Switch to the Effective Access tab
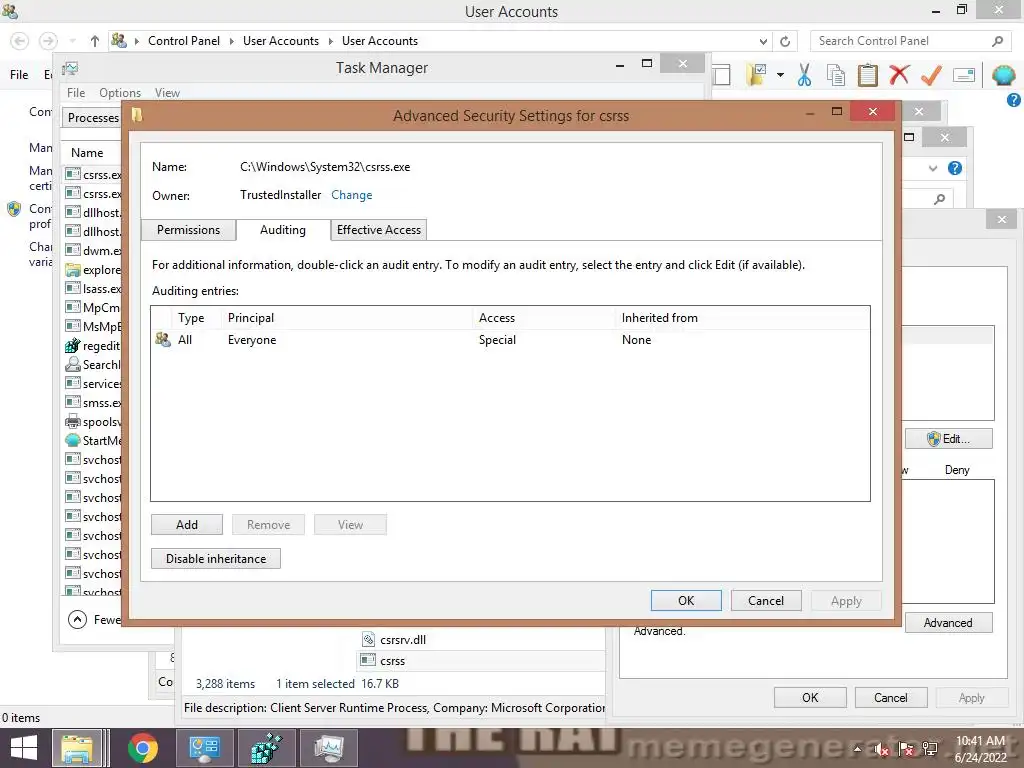This screenshot has height=768, width=1024. 379,230
